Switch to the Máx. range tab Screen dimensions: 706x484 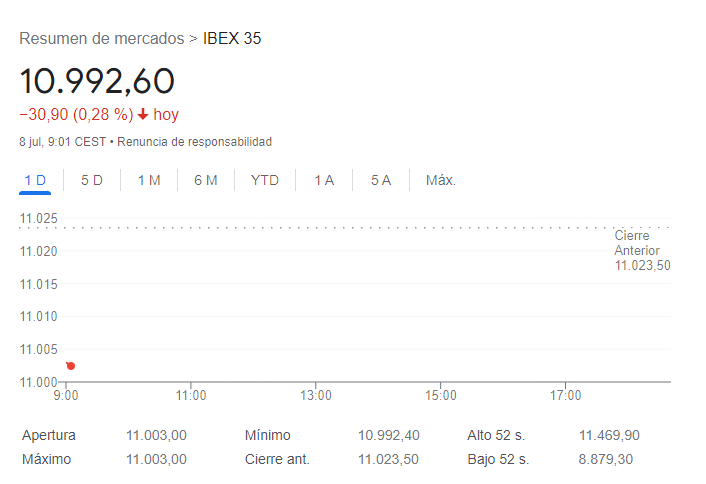point(441,180)
